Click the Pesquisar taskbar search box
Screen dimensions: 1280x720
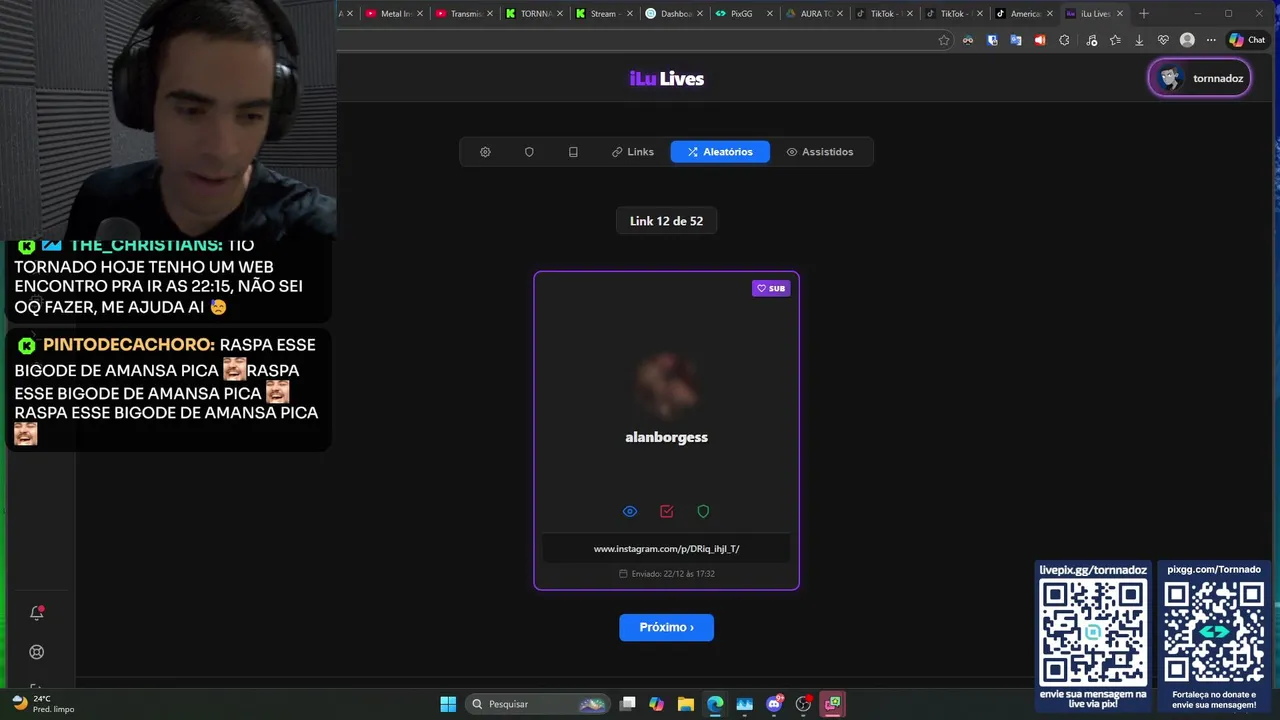coord(539,704)
